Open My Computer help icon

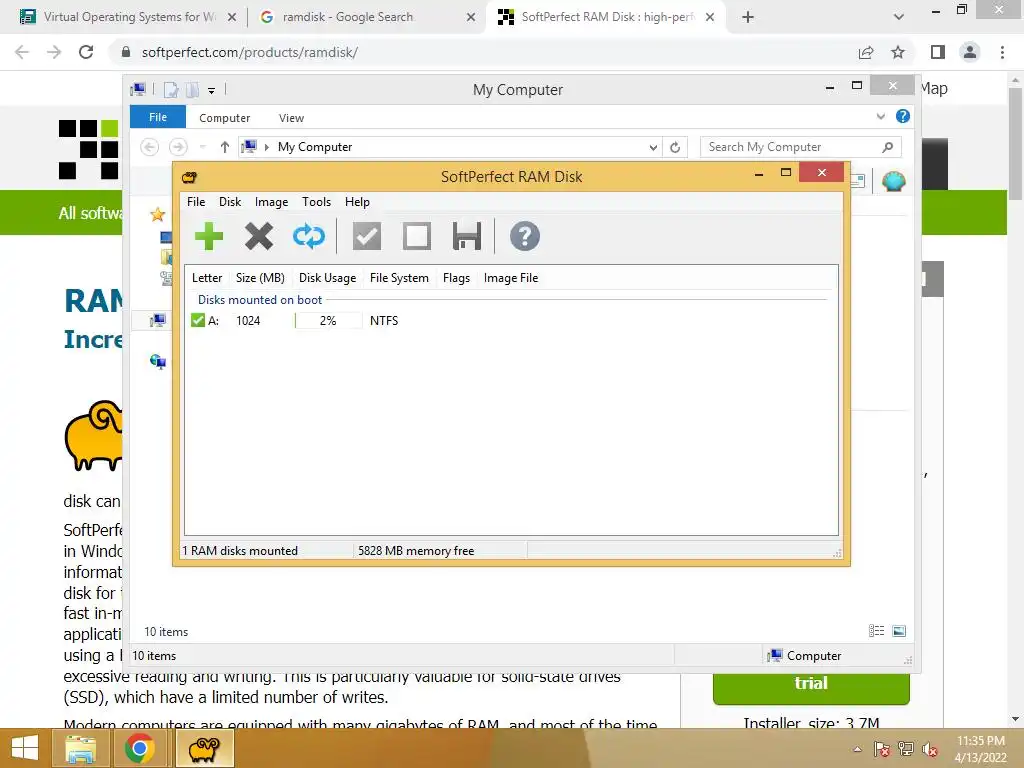(903, 116)
